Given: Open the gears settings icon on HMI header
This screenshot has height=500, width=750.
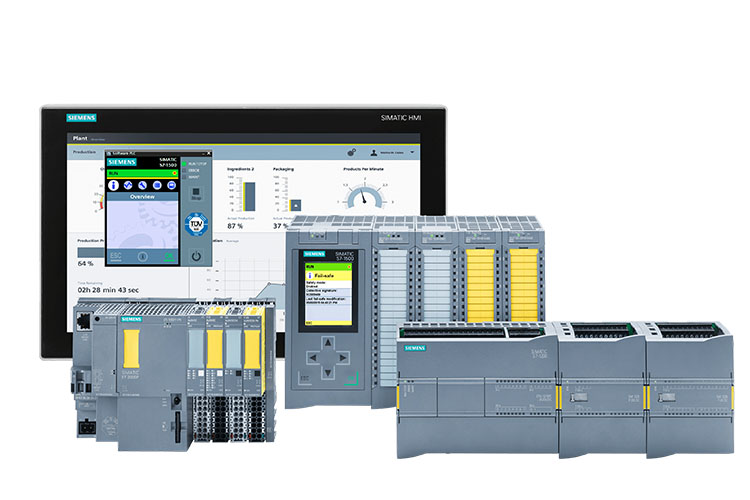Looking at the screenshot, I should [x=352, y=152].
